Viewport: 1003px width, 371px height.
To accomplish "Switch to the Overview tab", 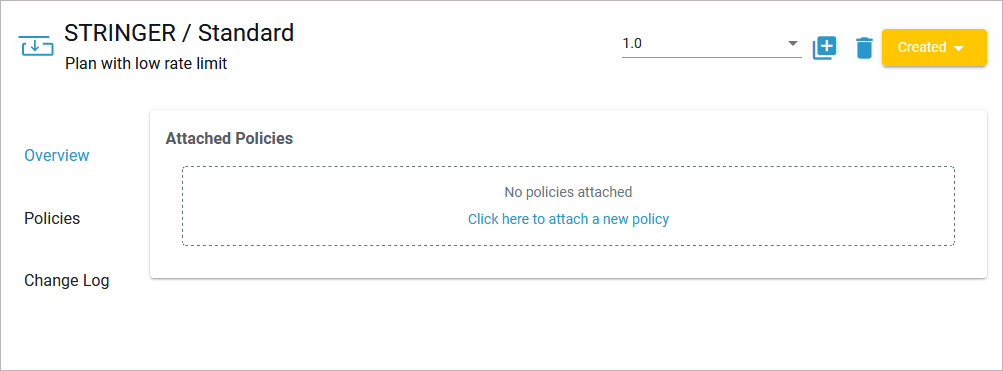I will click(x=56, y=155).
